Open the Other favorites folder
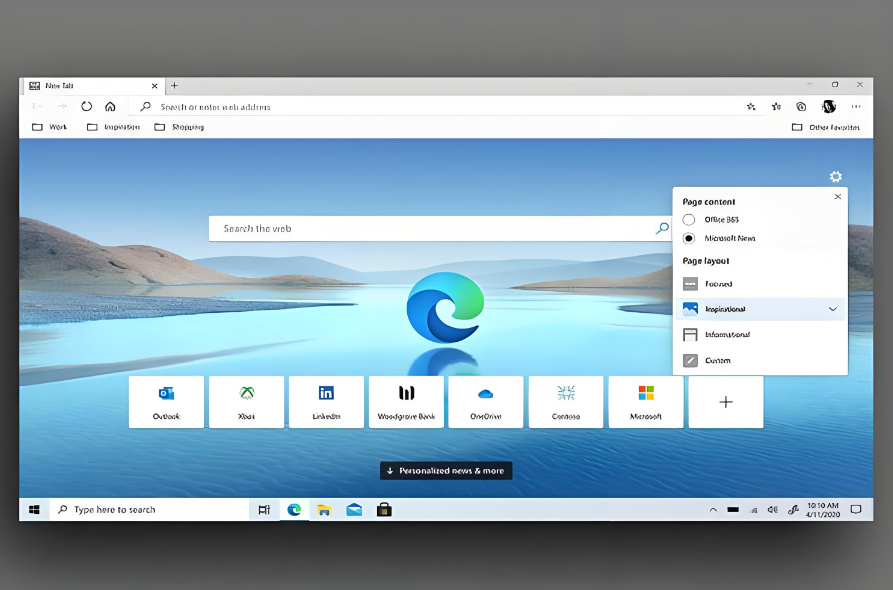Image resolution: width=893 pixels, height=590 pixels. click(826, 127)
